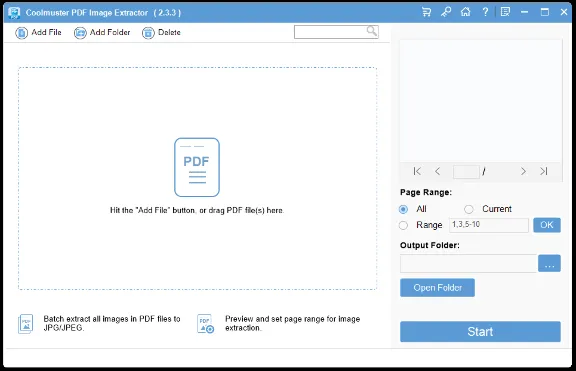Go to previous page of the preview
576x371 pixels.
[x=437, y=171]
